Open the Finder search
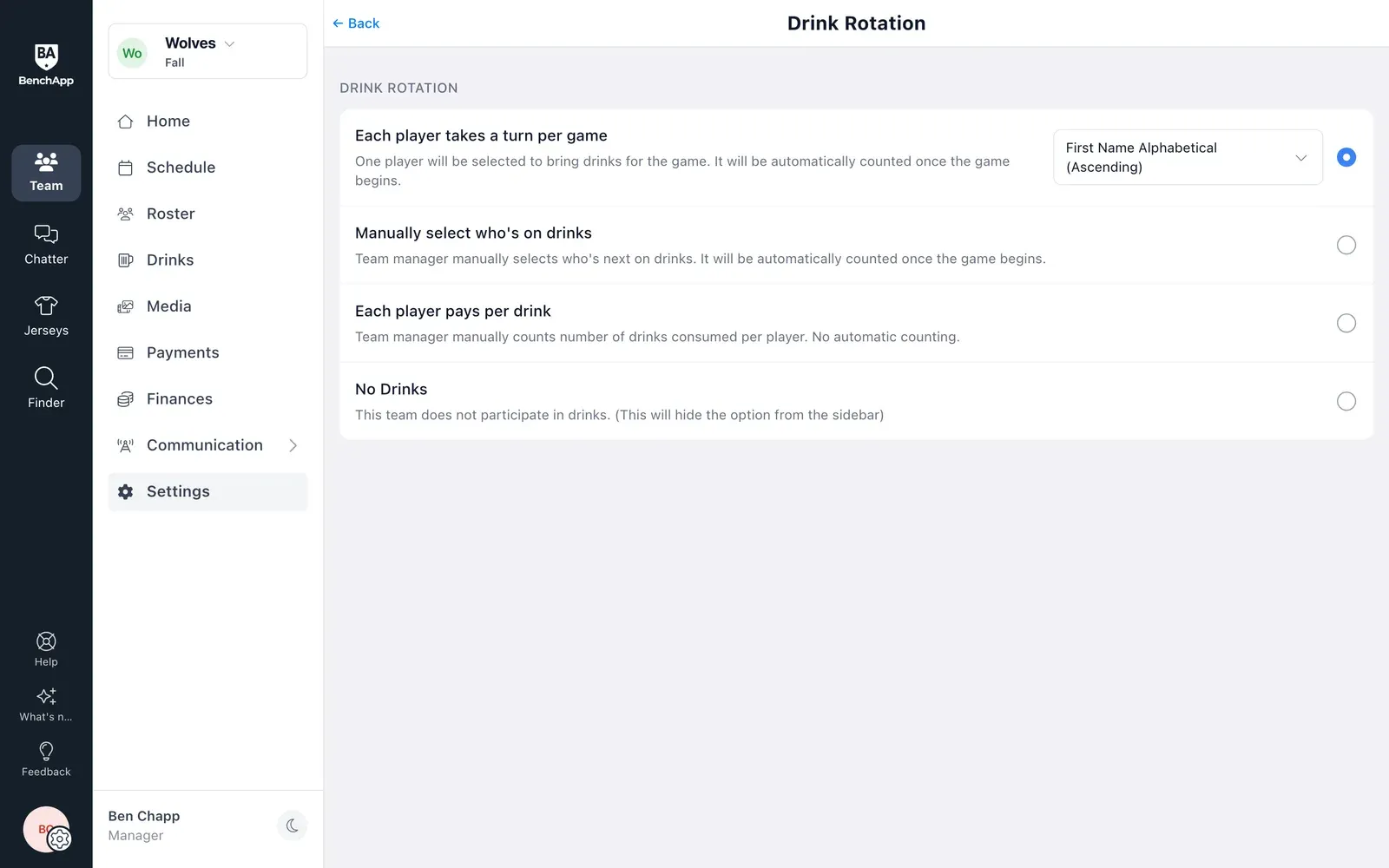This screenshot has height=868, width=1389. pos(46,388)
